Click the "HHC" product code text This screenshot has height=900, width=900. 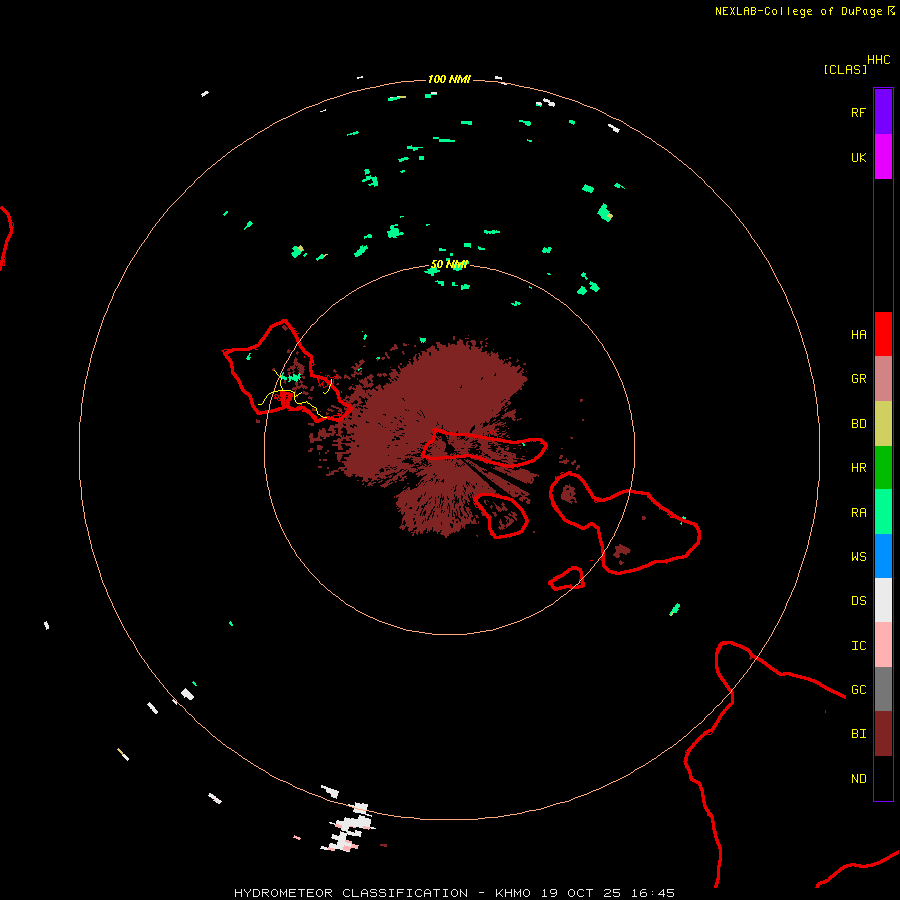[x=878, y=60]
